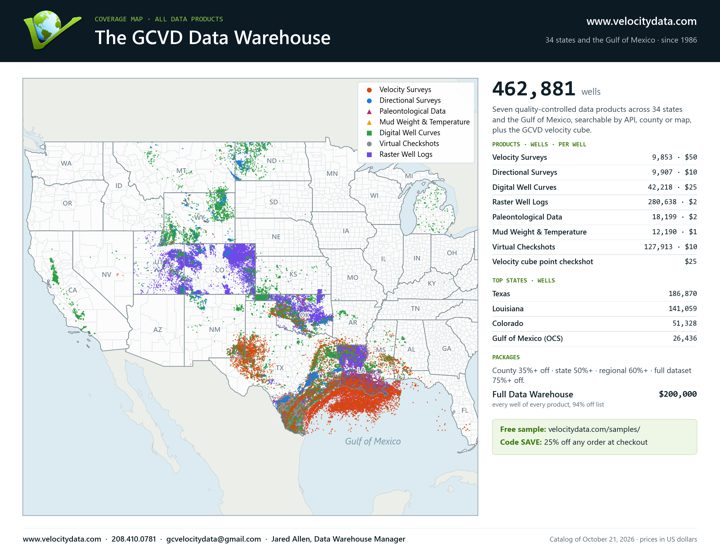Click 'Catalog of October 21, 2026' footer note
This screenshot has height=556, width=720.
tap(592, 539)
